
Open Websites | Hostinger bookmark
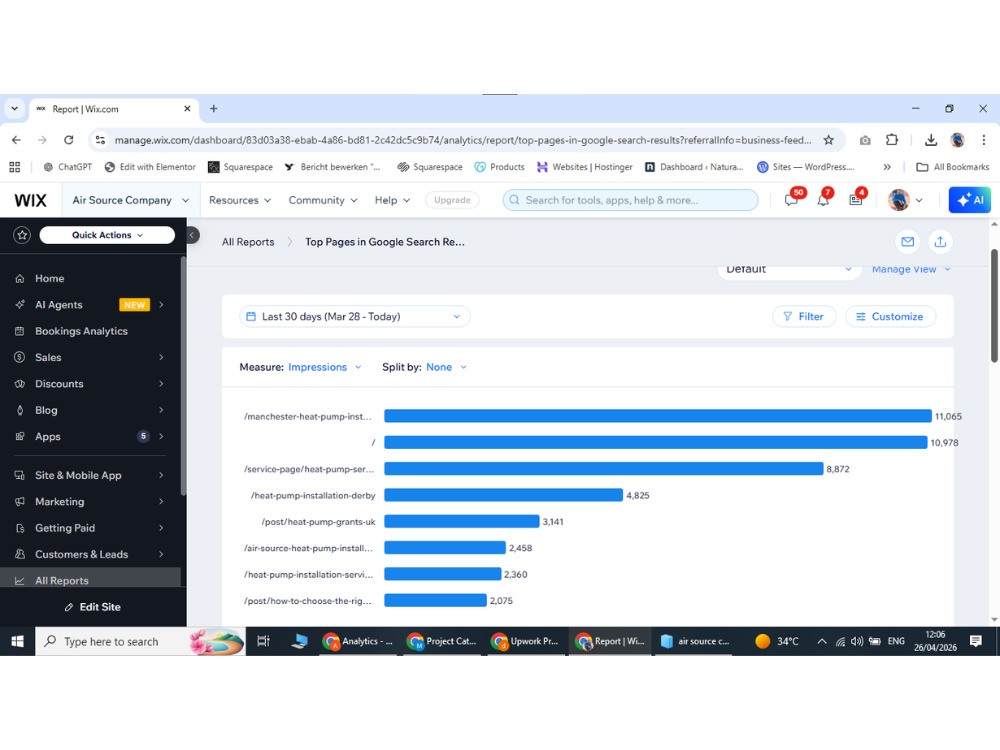(585, 167)
